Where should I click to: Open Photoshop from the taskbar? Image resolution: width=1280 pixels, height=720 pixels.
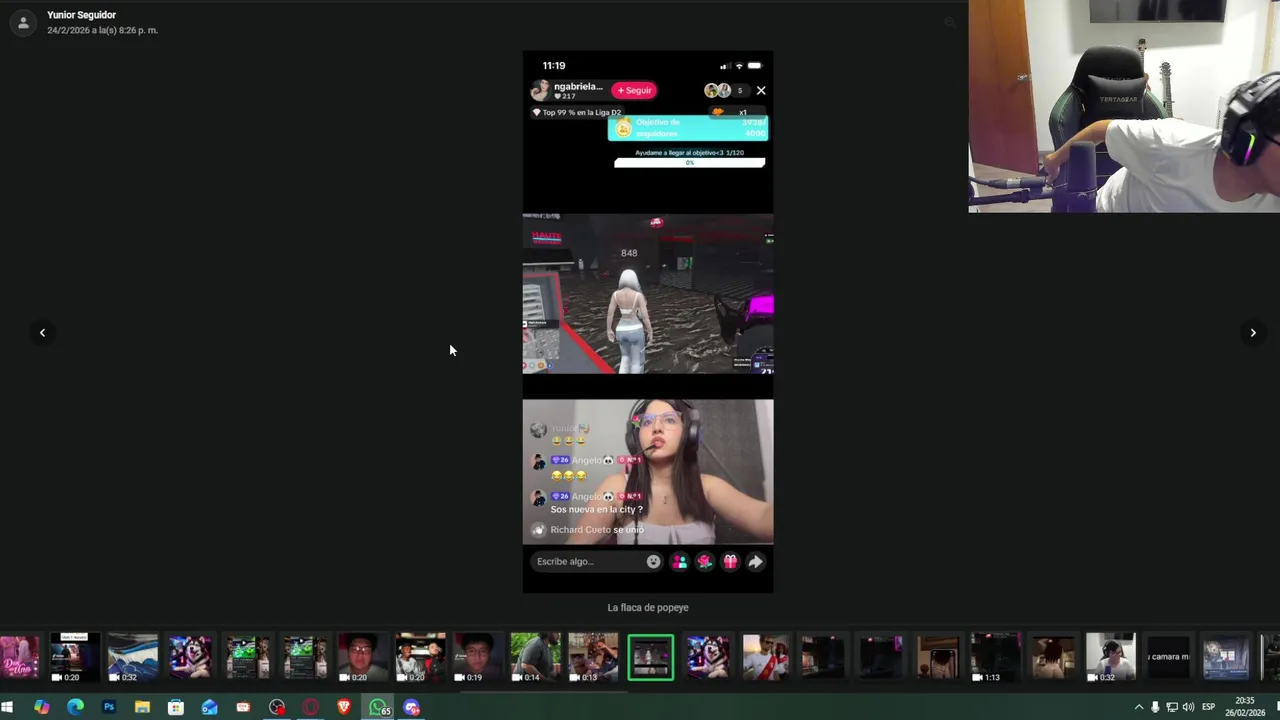pyautogui.click(x=108, y=707)
